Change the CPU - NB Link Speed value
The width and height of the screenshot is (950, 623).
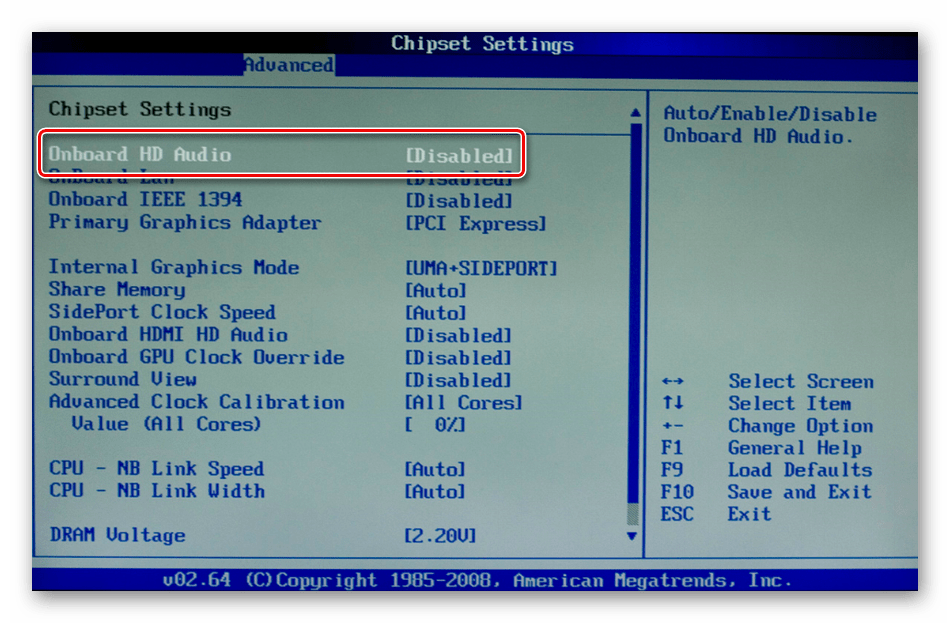point(435,470)
